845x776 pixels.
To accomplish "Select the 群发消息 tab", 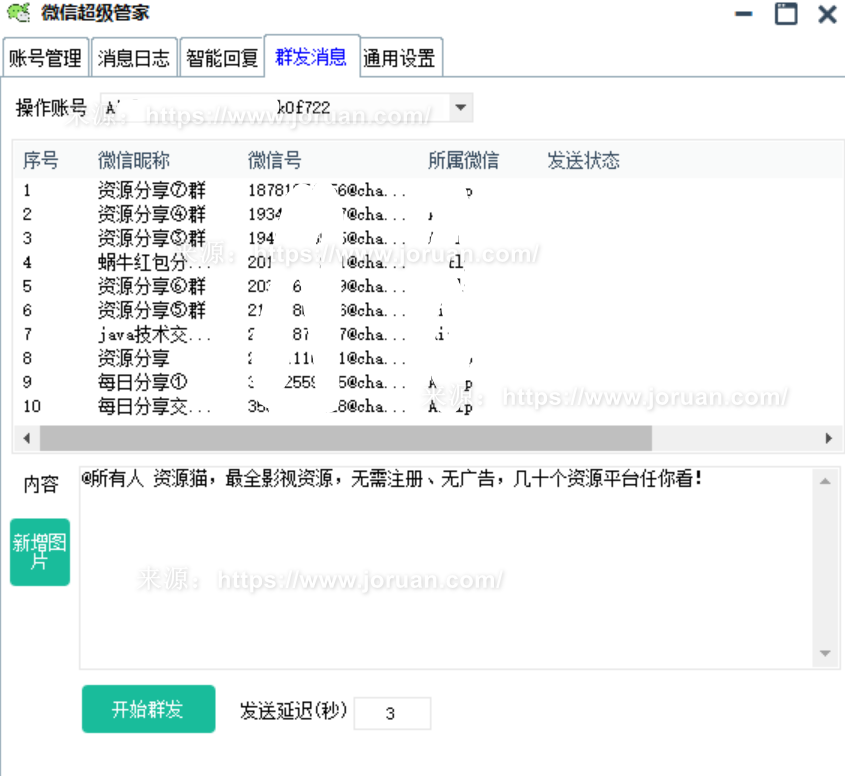I will click(311, 56).
